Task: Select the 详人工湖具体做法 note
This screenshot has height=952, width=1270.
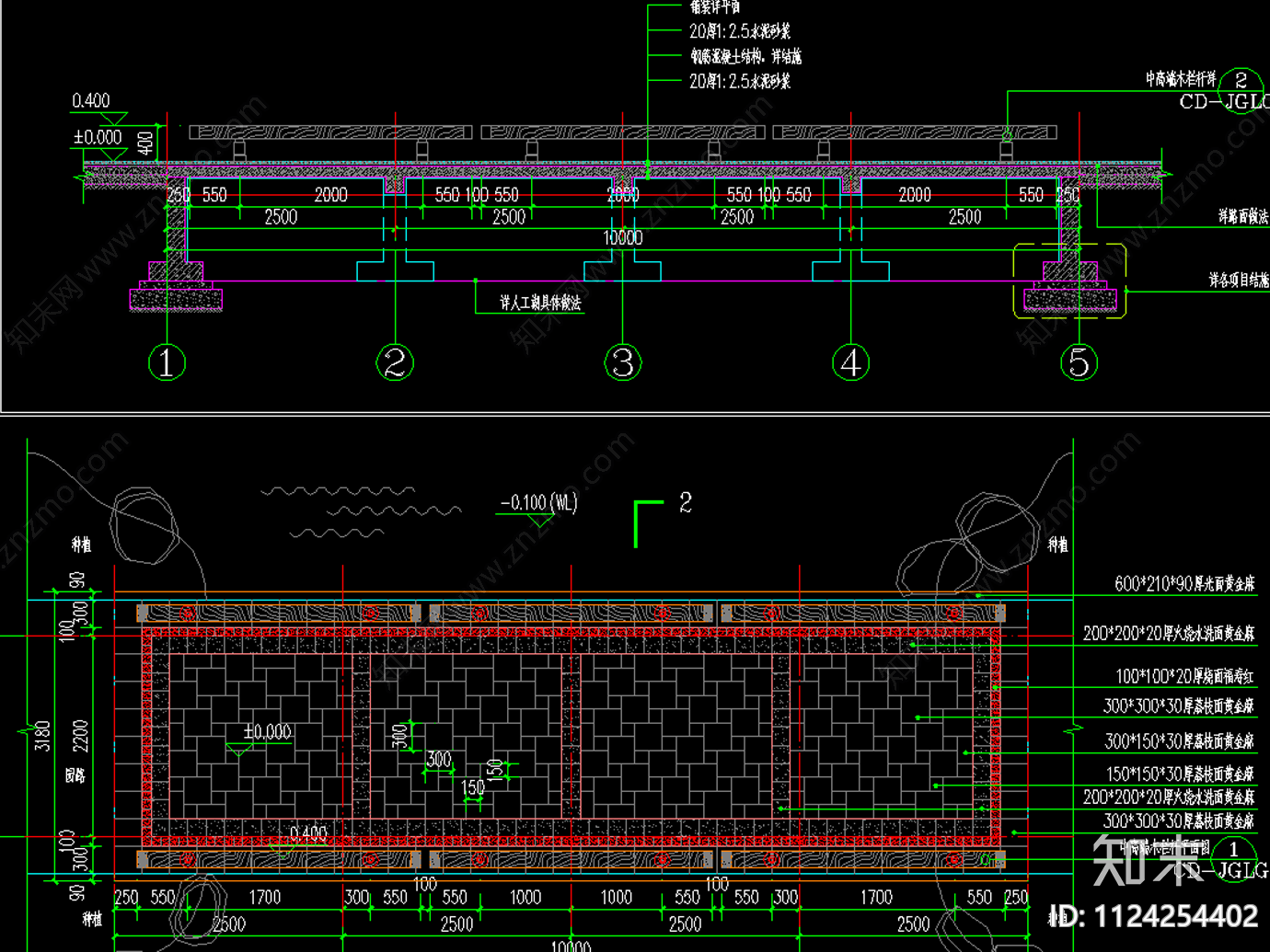Action: [540, 303]
